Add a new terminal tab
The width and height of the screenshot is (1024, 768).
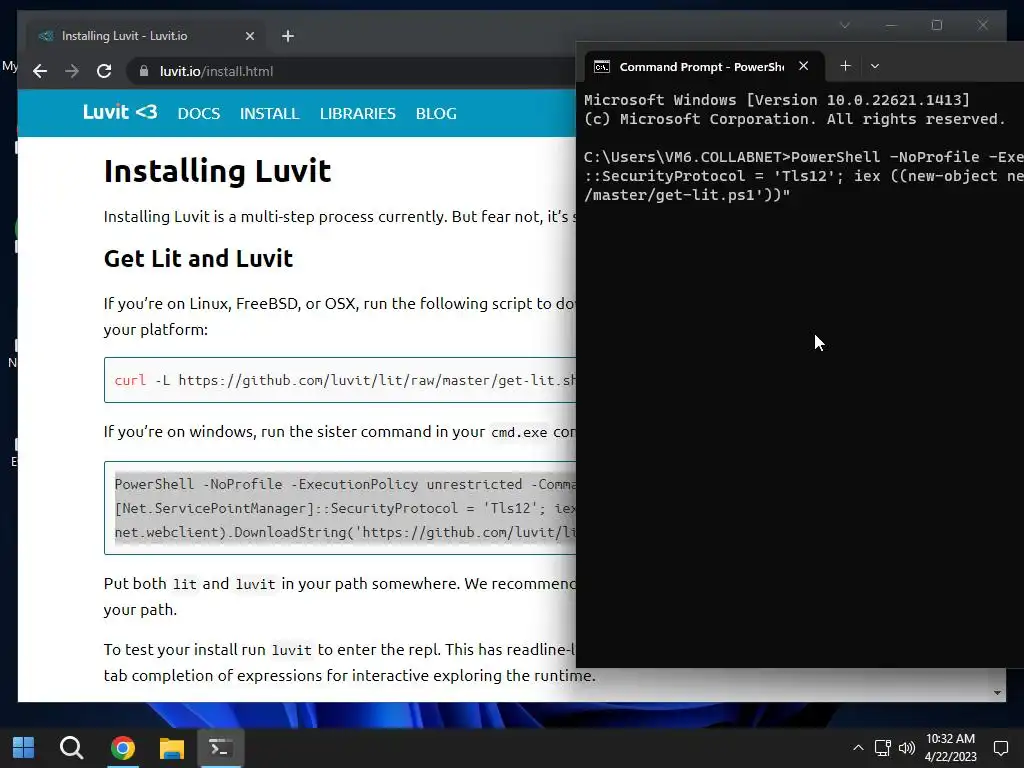tap(845, 66)
